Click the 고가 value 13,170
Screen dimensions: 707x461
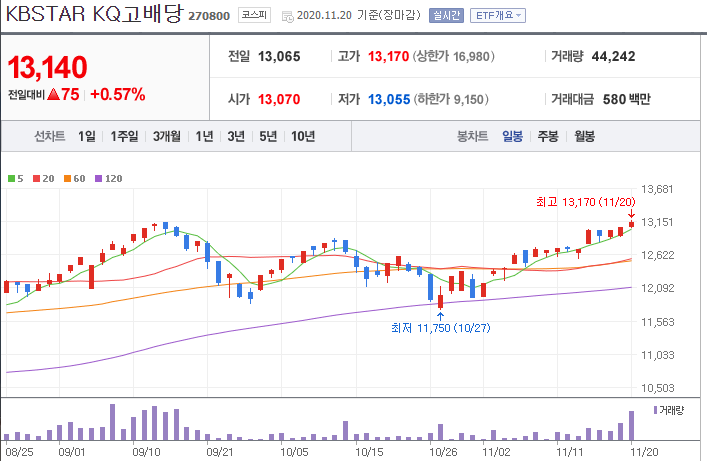388,56
